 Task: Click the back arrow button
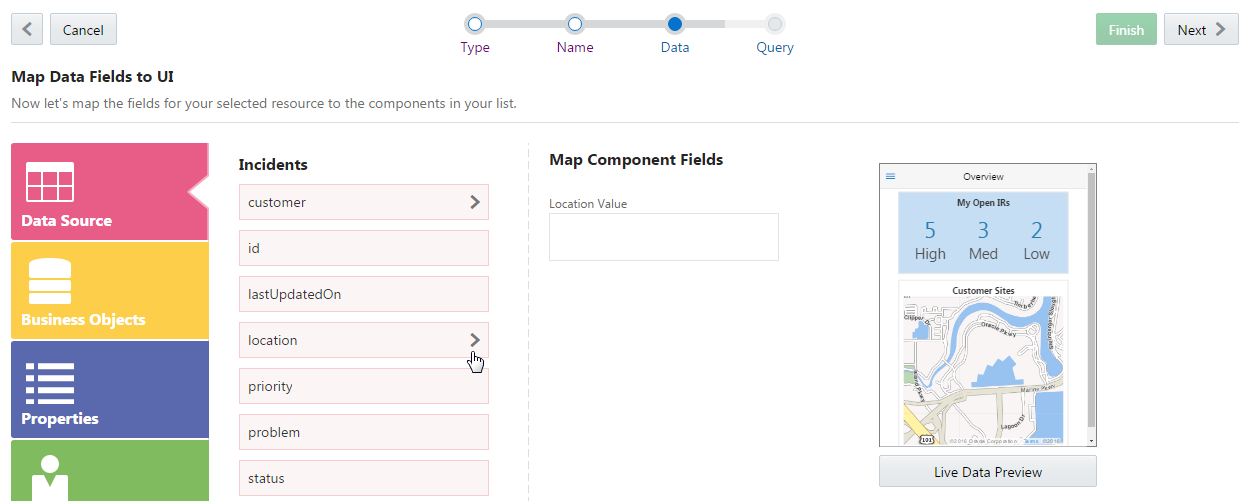tap(27, 29)
